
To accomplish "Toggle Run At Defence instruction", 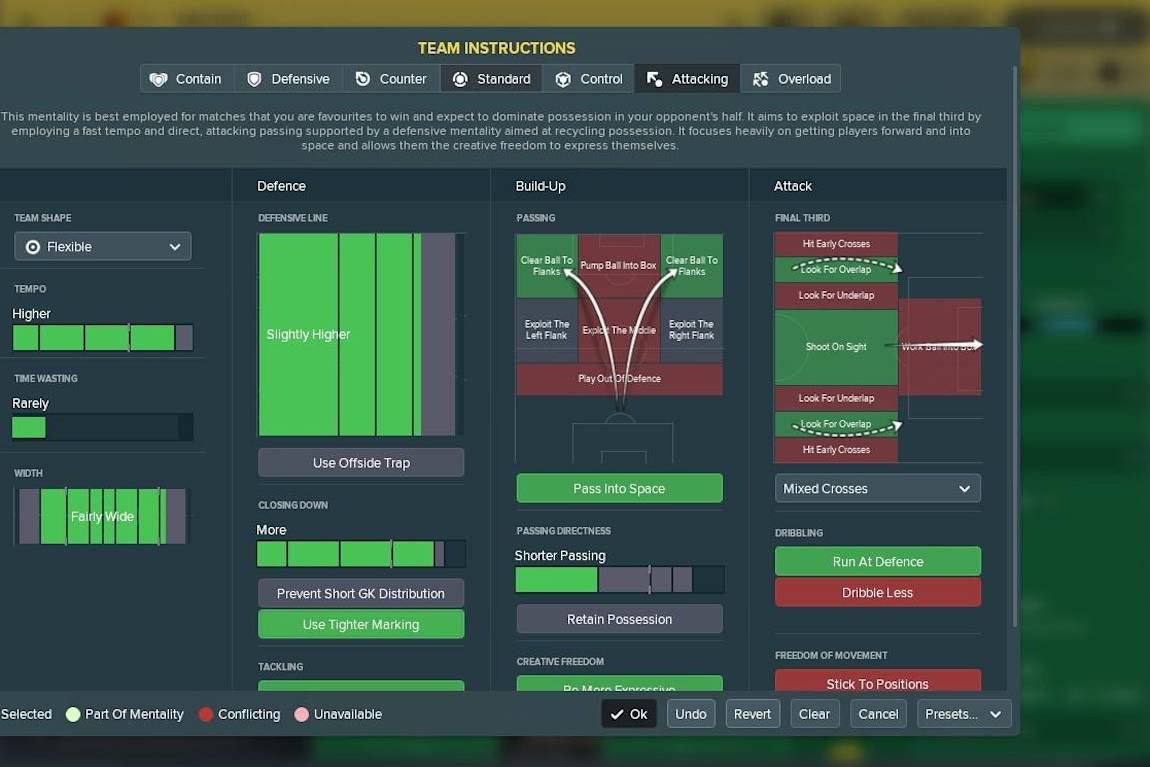I will pyautogui.click(x=878, y=562).
